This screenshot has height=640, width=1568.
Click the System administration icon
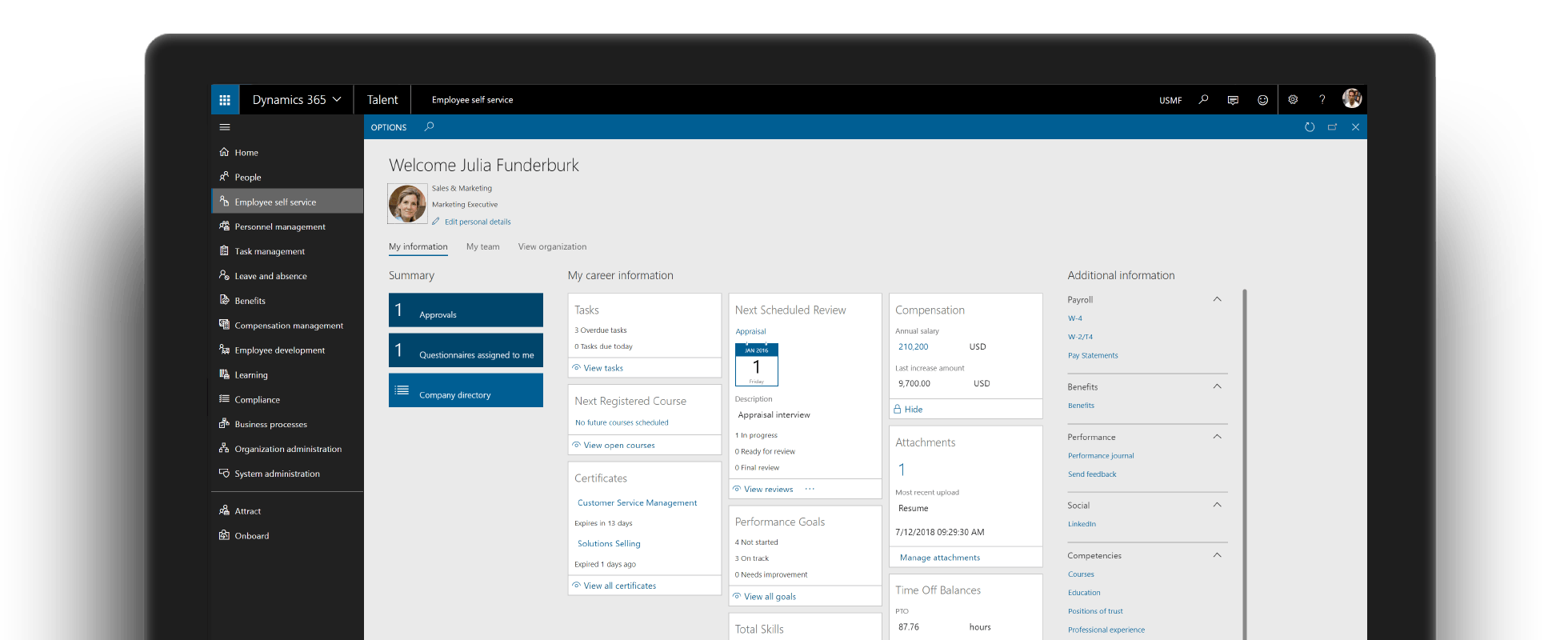coord(224,474)
